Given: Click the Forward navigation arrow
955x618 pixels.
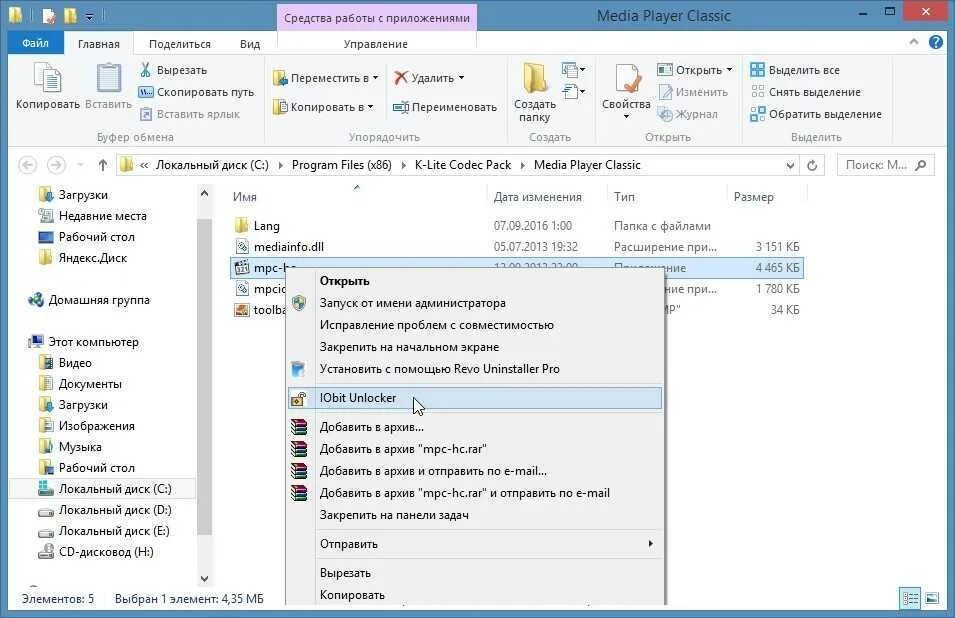Looking at the screenshot, I should point(56,165).
